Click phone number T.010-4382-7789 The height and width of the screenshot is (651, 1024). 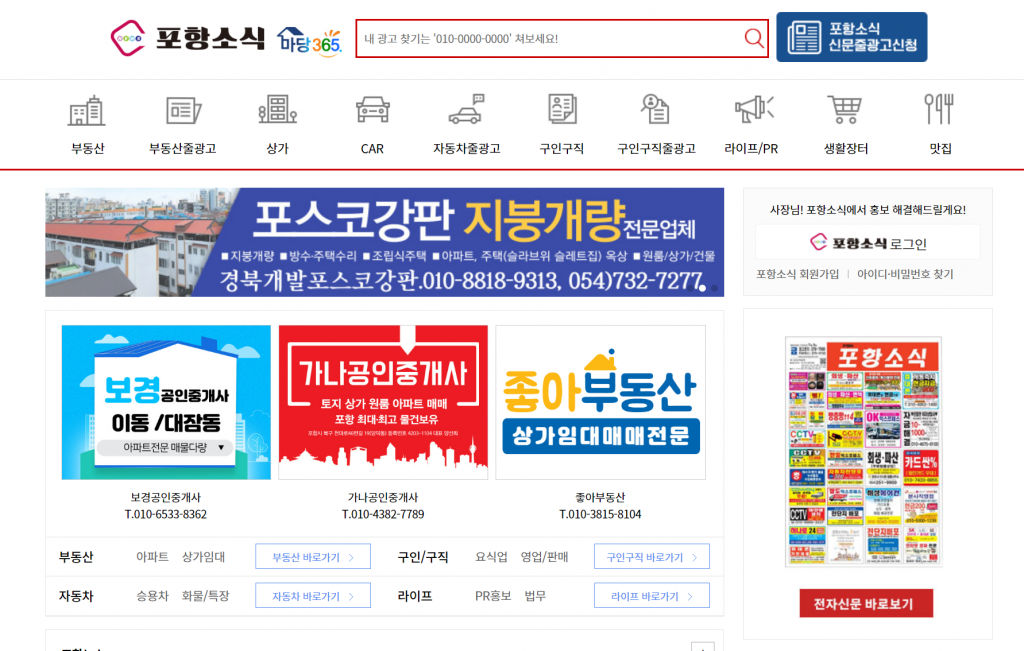coord(383,515)
